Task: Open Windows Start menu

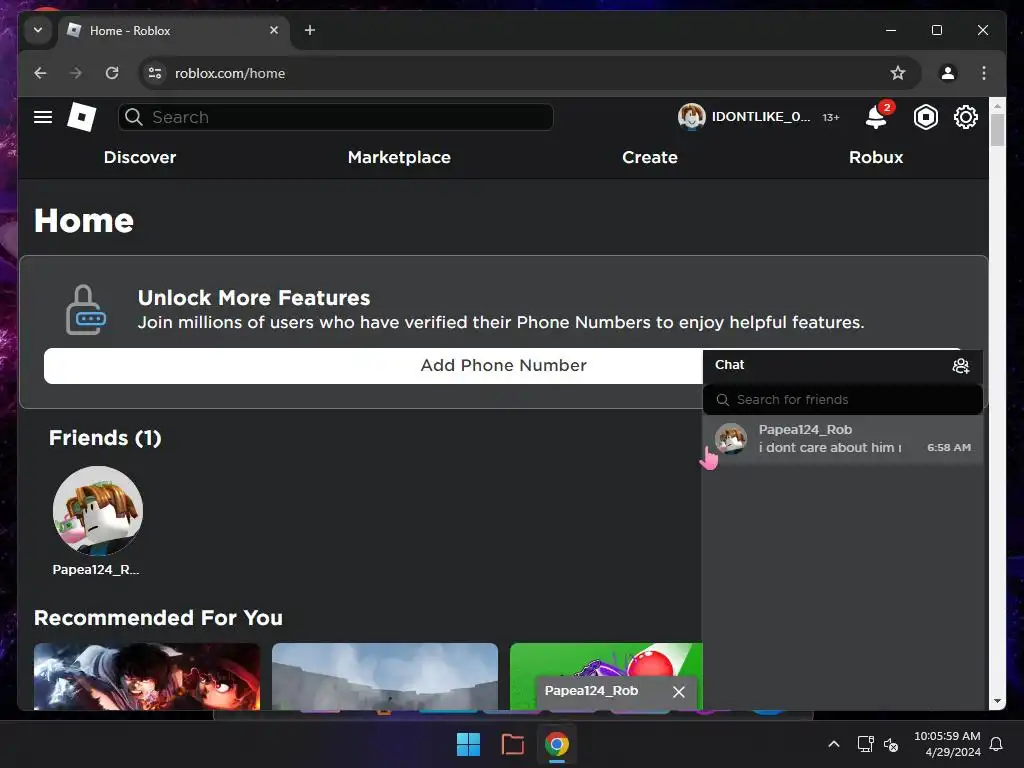Action: [468, 744]
